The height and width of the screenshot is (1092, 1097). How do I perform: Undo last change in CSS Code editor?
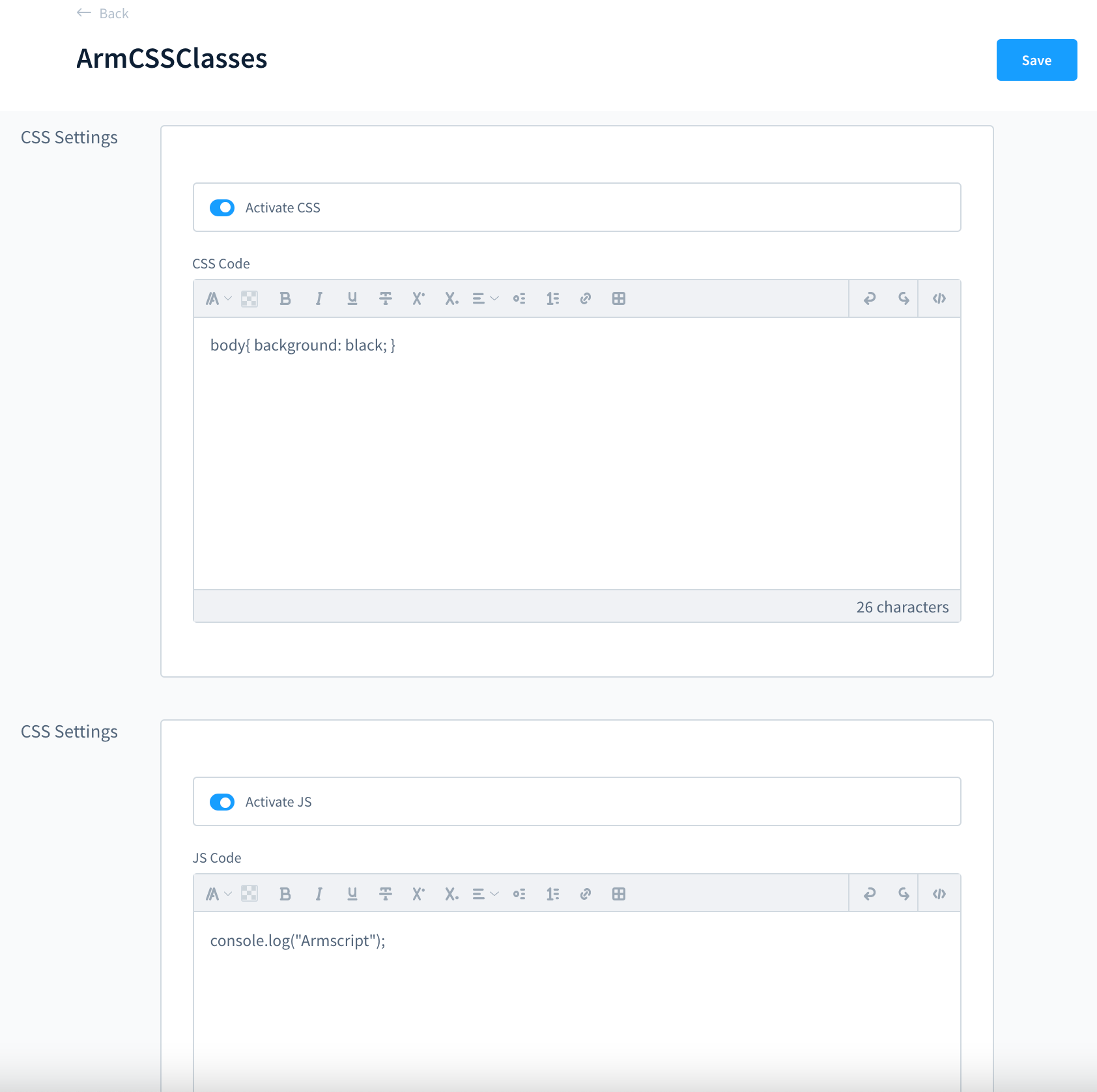click(x=870, y=298)
